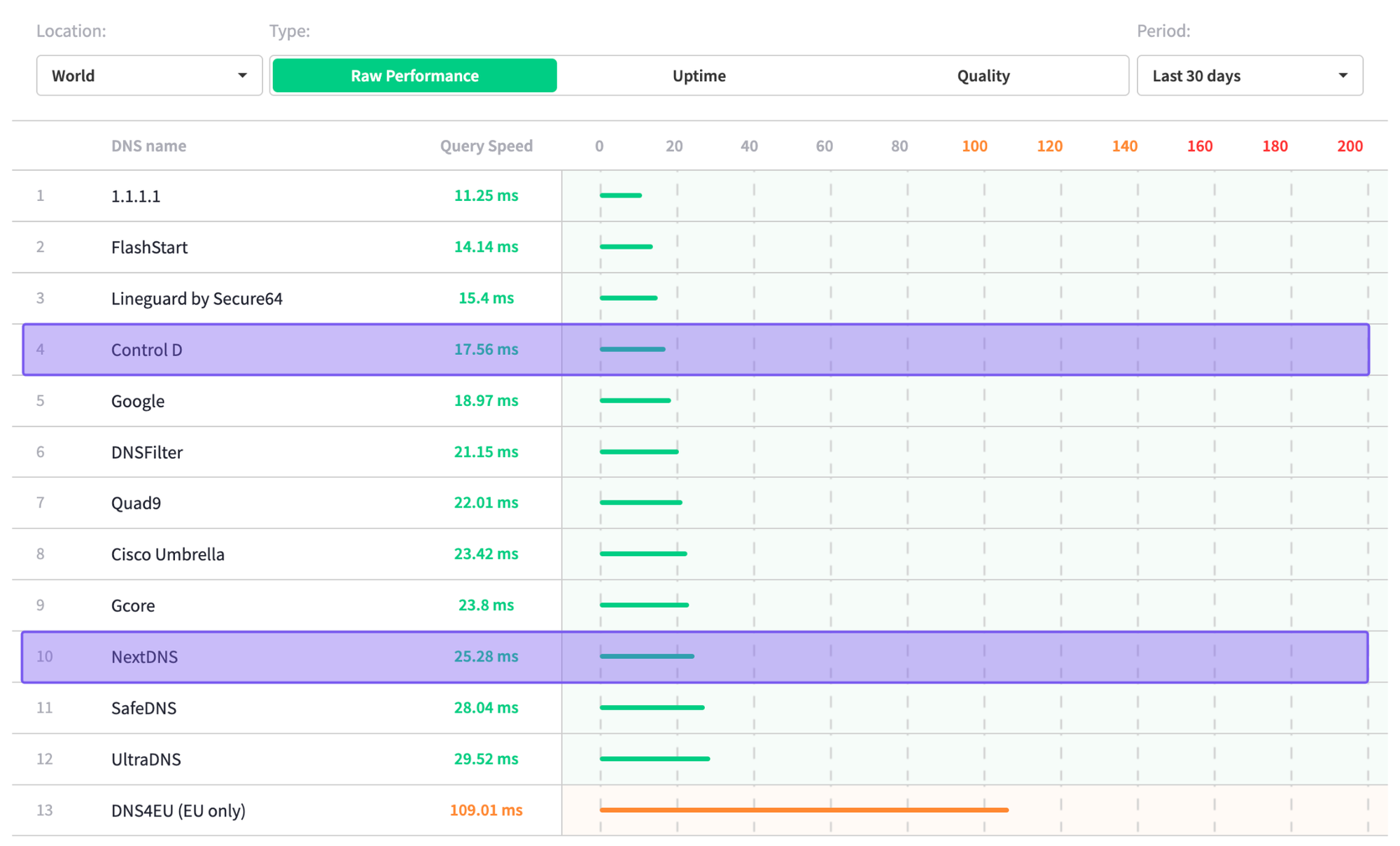Click the UltraDNS name
The image size is (1400, 846).
coord(146,759)
